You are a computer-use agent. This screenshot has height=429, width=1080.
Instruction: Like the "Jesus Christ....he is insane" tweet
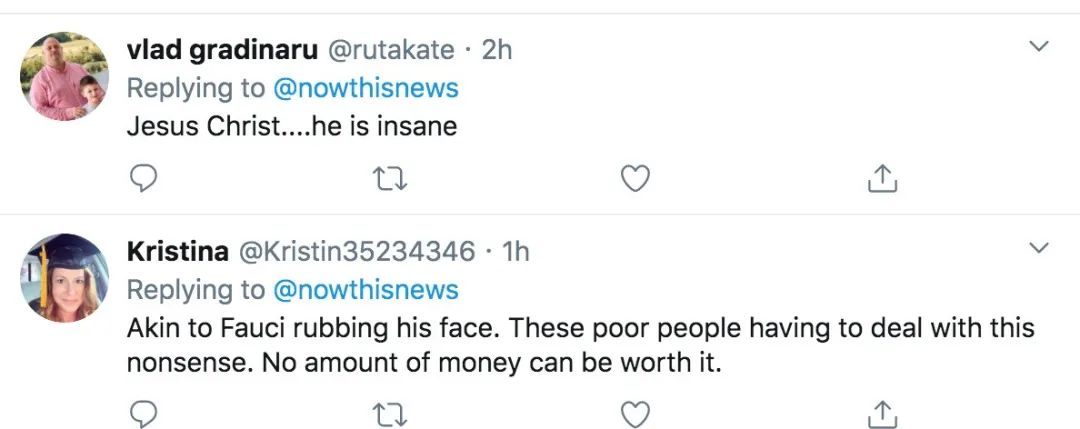(x=635, y=179)
